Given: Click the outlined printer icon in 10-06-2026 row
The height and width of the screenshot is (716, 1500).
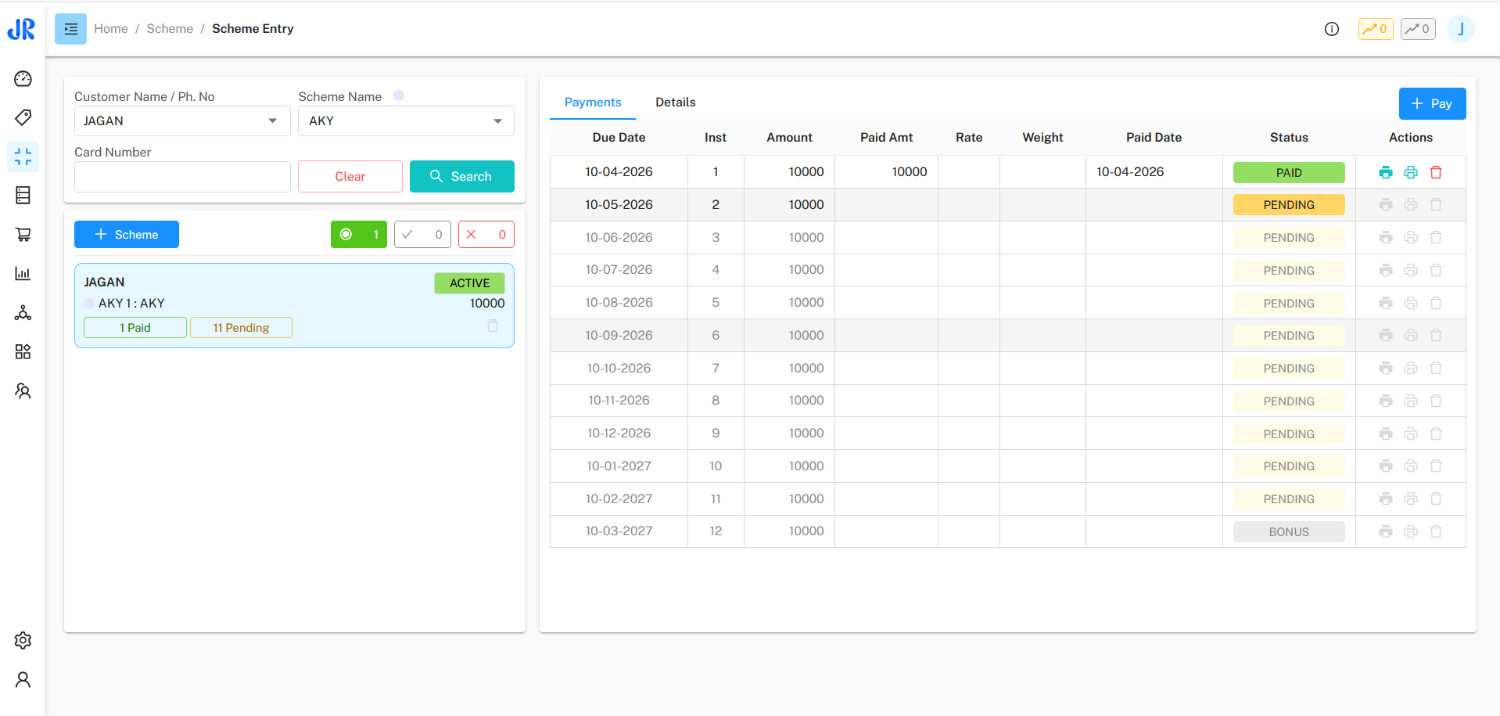Looking at the screenshot, I should [x=1411, y=238].
